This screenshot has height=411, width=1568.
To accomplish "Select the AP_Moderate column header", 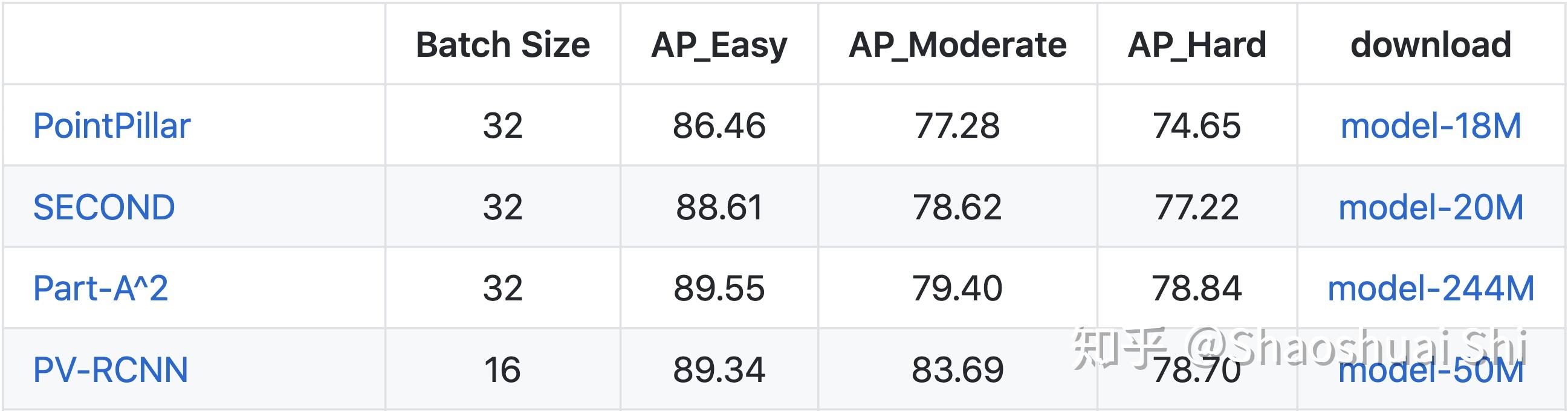I will (957, 45).
